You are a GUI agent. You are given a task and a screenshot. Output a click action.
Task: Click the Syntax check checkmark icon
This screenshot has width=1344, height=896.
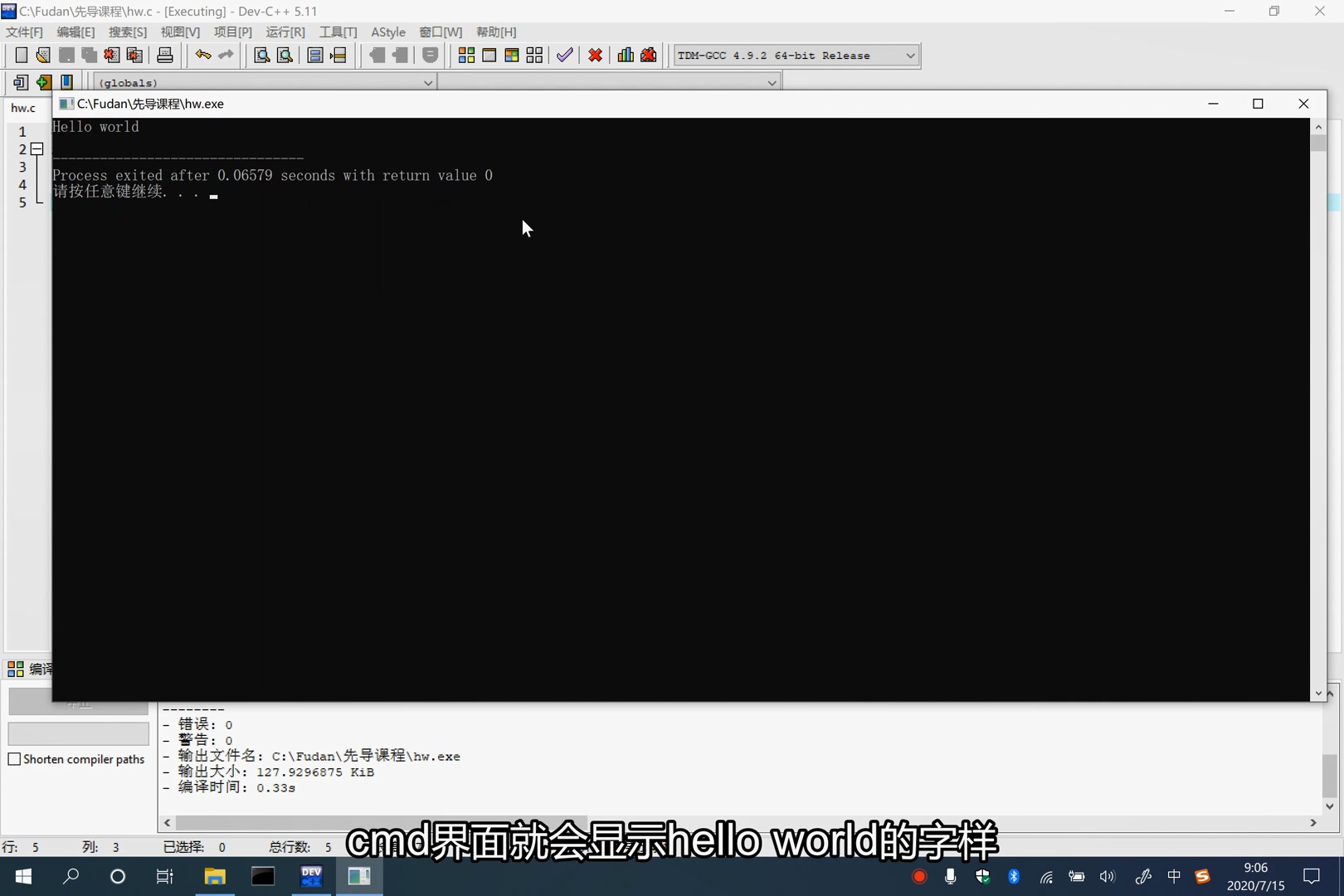point(565,56)
